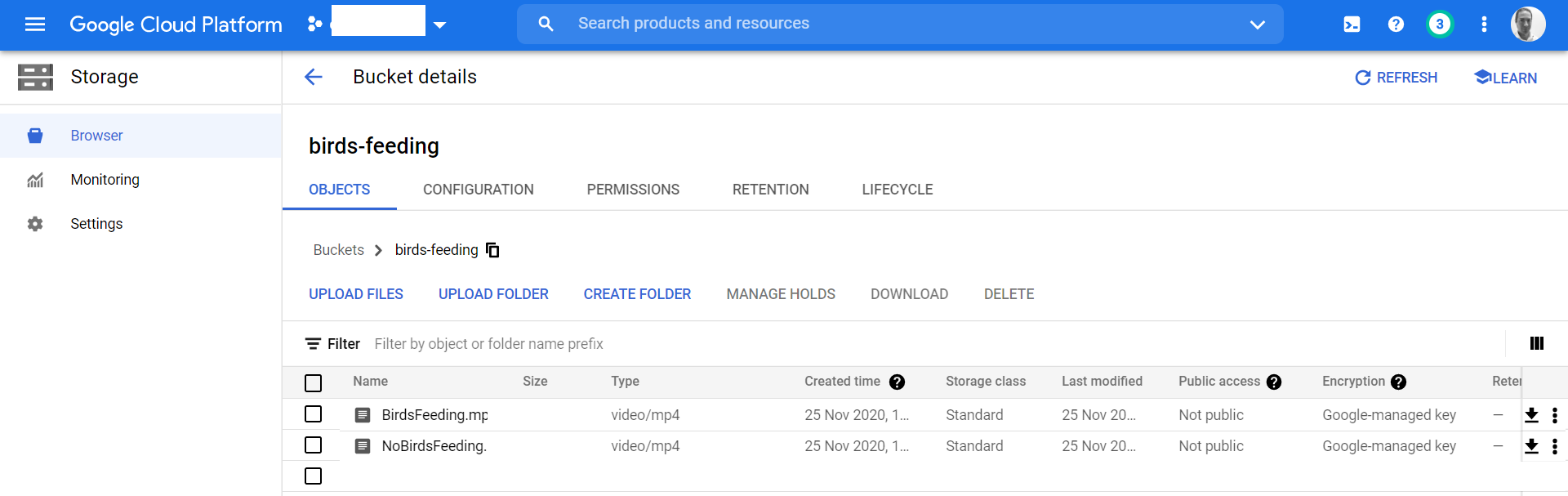This screenshot has height=496, width=1568.
Task: Toggle the select-all checkbox in table header
Action: tap(313, 382)
